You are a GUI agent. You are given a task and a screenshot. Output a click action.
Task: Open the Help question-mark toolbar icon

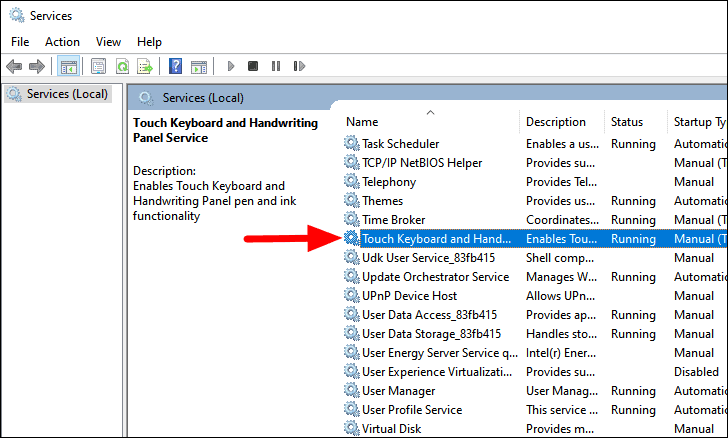(176, 66)
